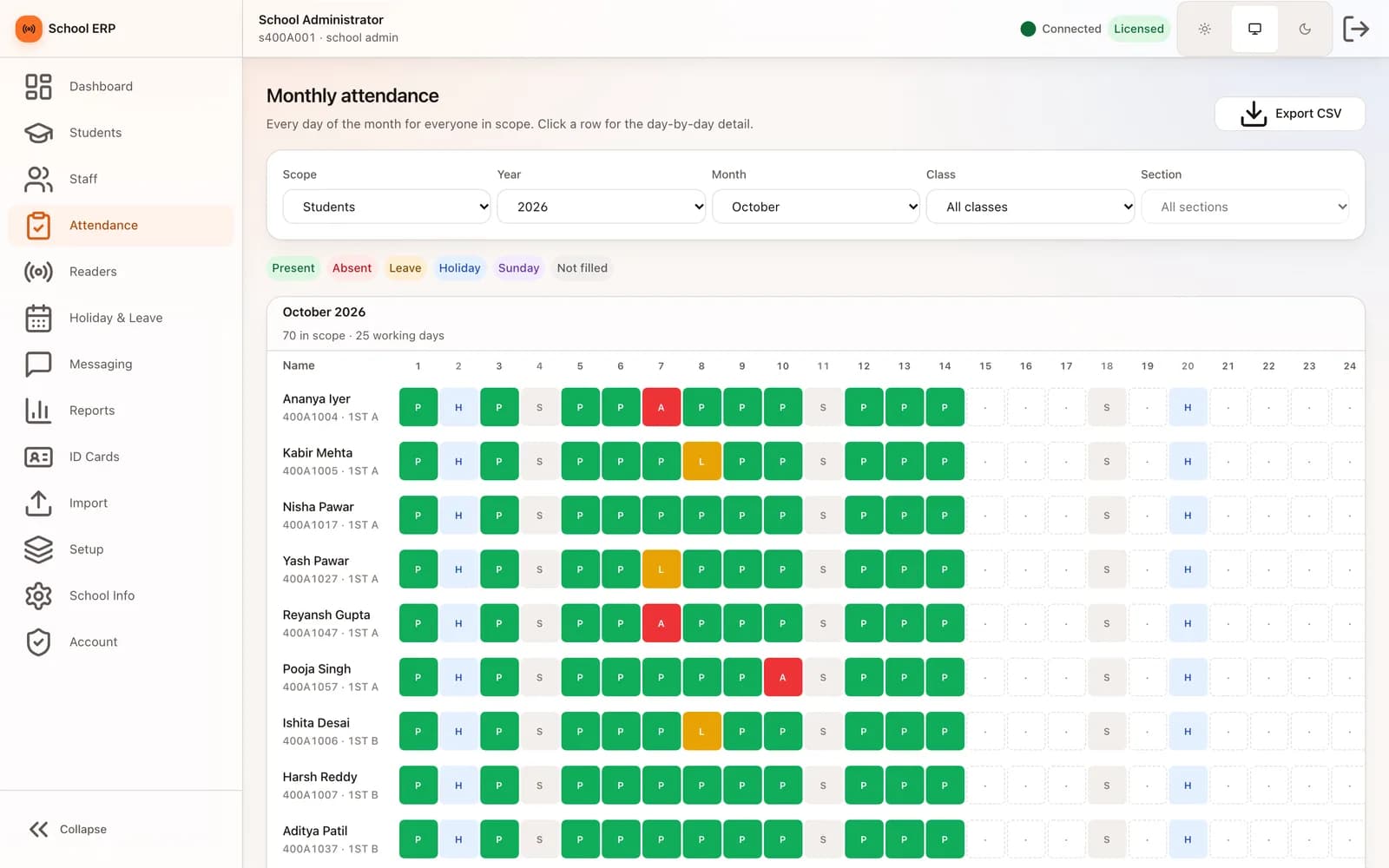Open the Section dropdown showing All sections
This screenshot has height=868, width=1389.
[x=1245, y=207]
